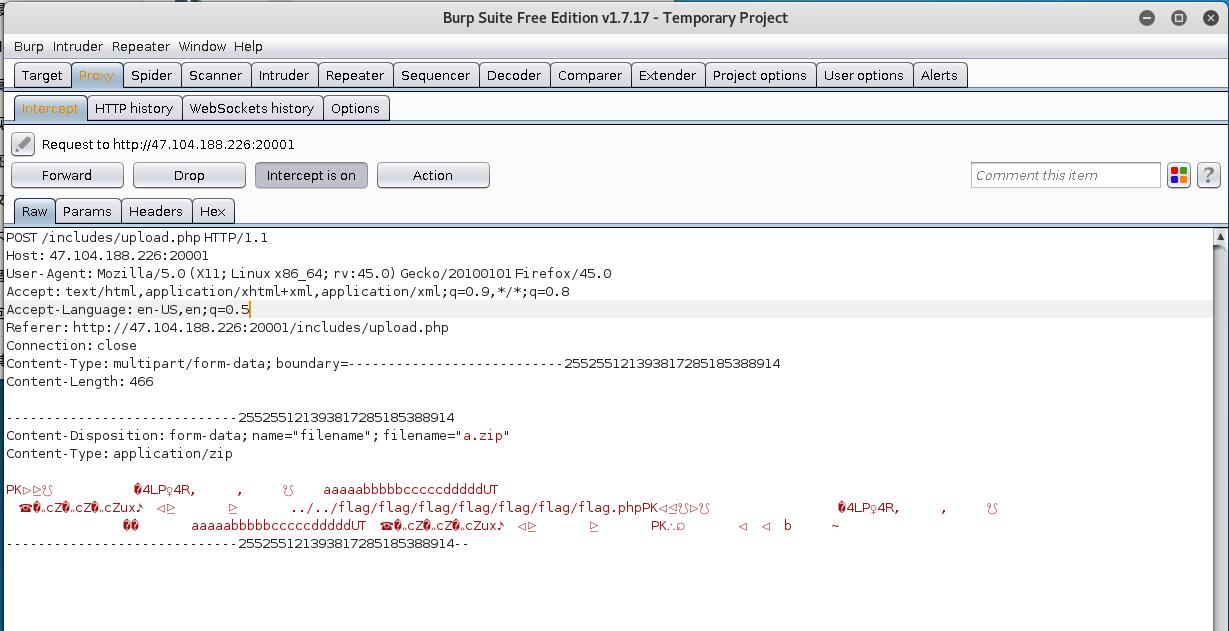Open the HTTP history sub-tab
This screenshot has height=631, width=1229.
(x=134, y=108)
